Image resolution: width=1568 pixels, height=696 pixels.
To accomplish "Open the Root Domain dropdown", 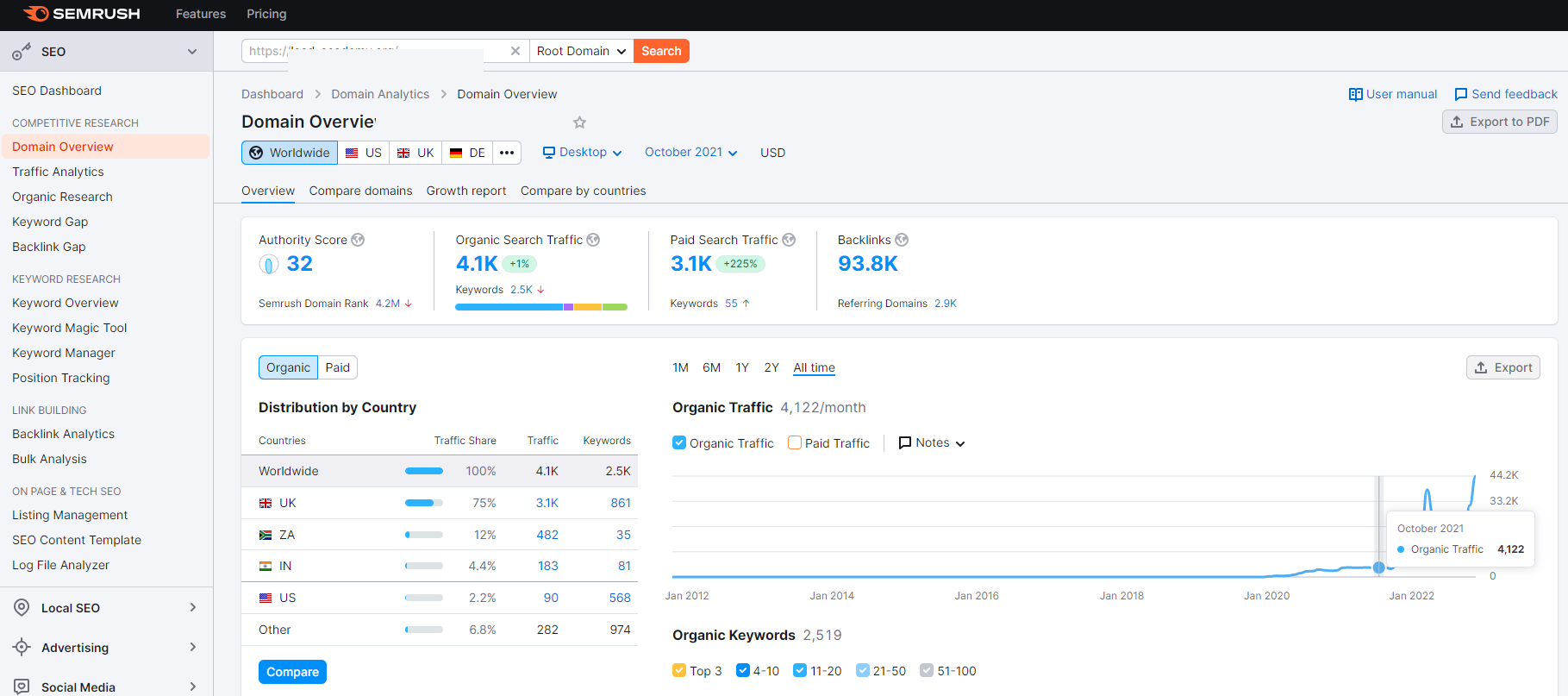I will point(581,51).
